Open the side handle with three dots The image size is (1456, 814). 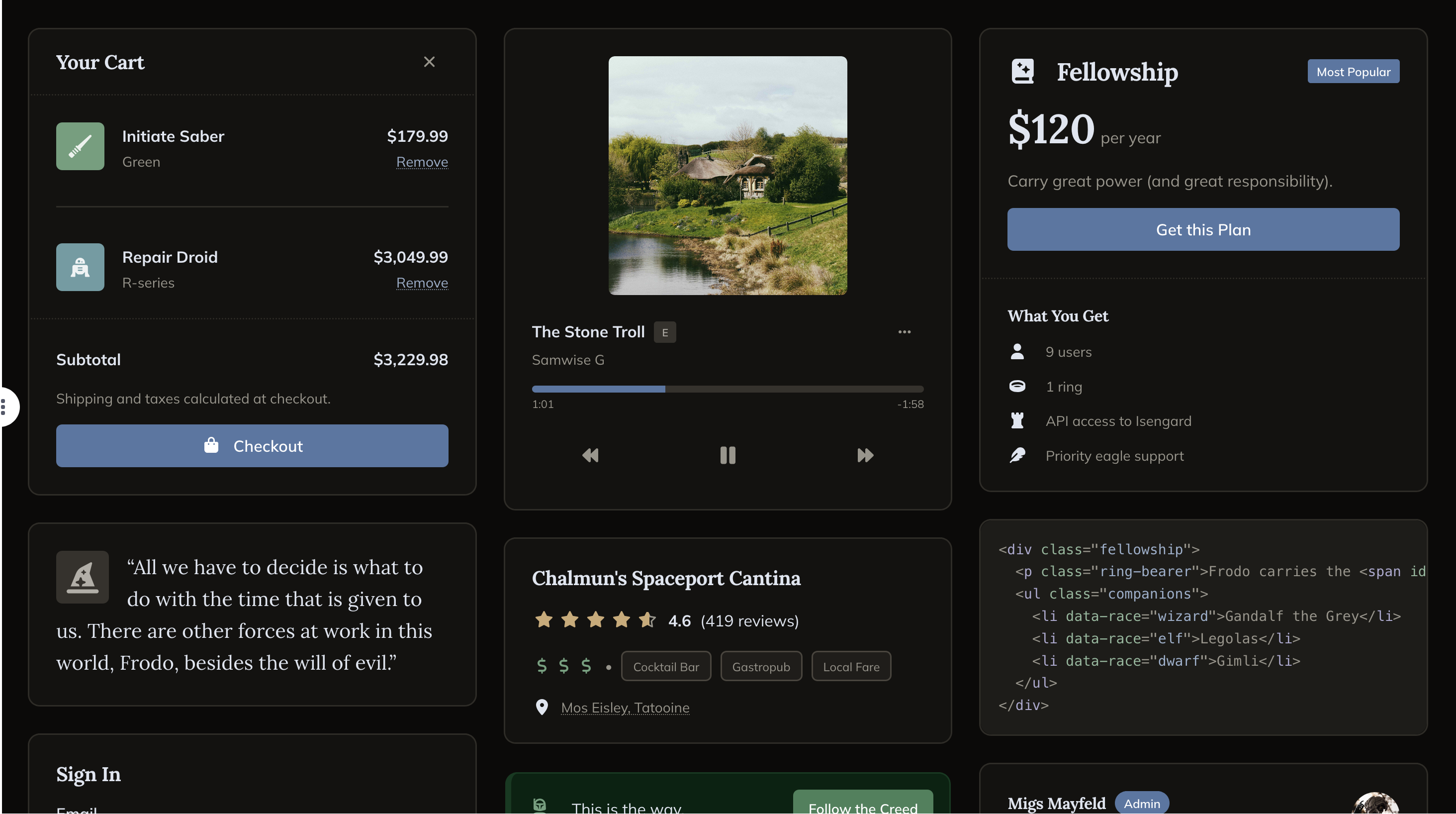pyautogui.click(x=7, y=407)
